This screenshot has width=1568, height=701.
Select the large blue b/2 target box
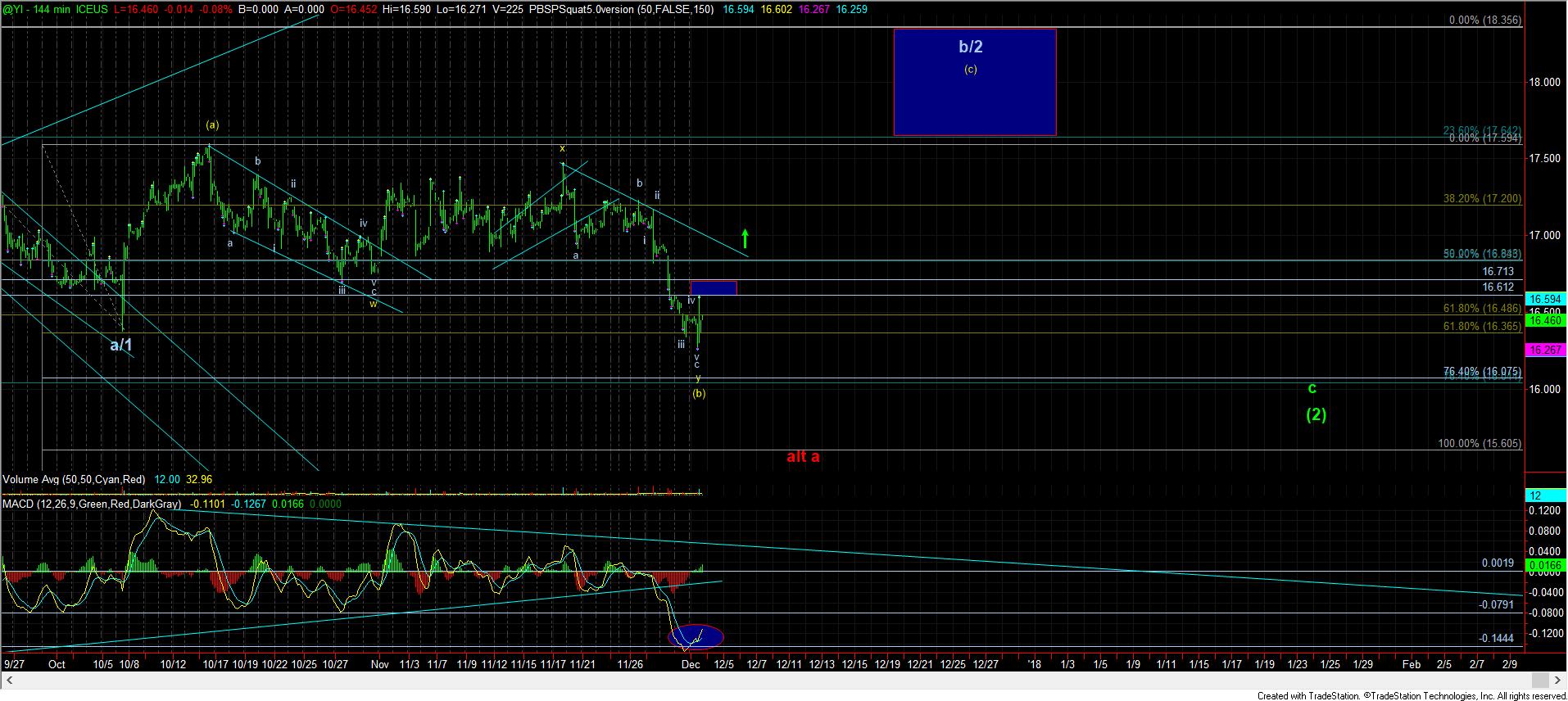point(974,82)
